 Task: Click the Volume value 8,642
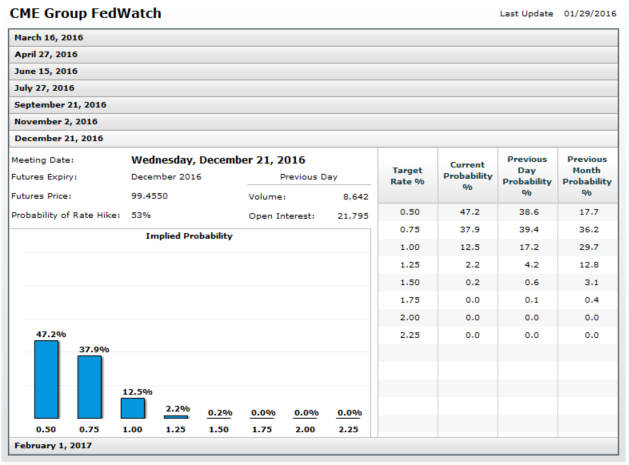coord(355,197)
